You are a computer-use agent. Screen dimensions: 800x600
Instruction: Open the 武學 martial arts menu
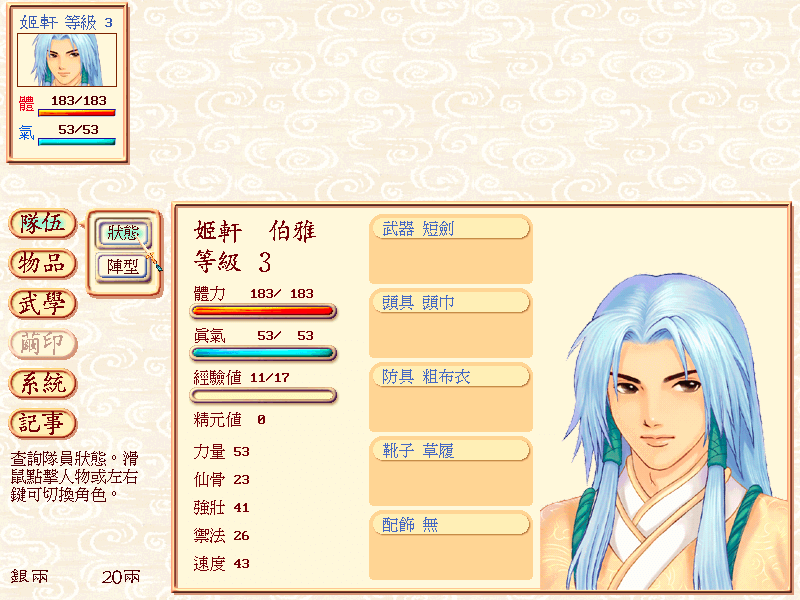tap(43, 304)
